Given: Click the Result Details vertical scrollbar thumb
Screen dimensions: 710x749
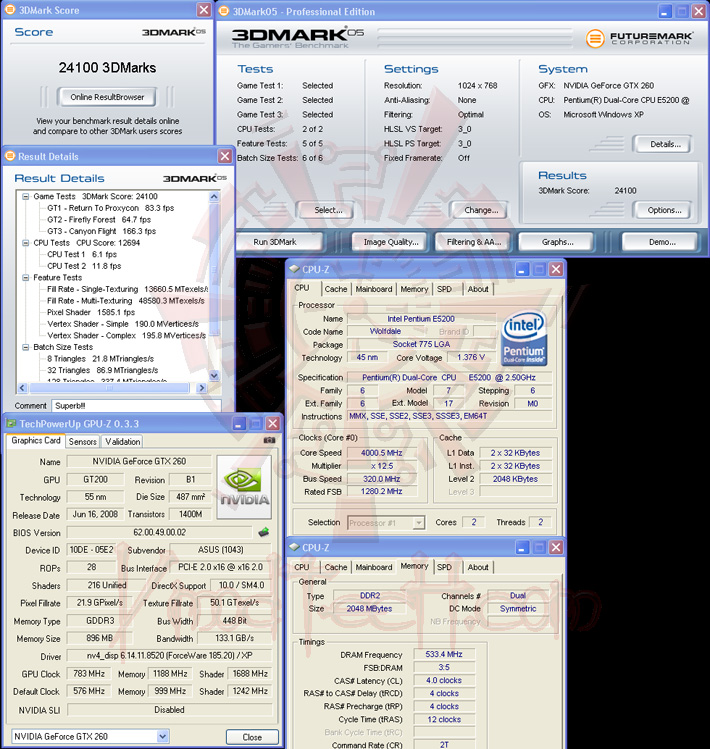Looking at the screenshot, I should pos(214,269).
